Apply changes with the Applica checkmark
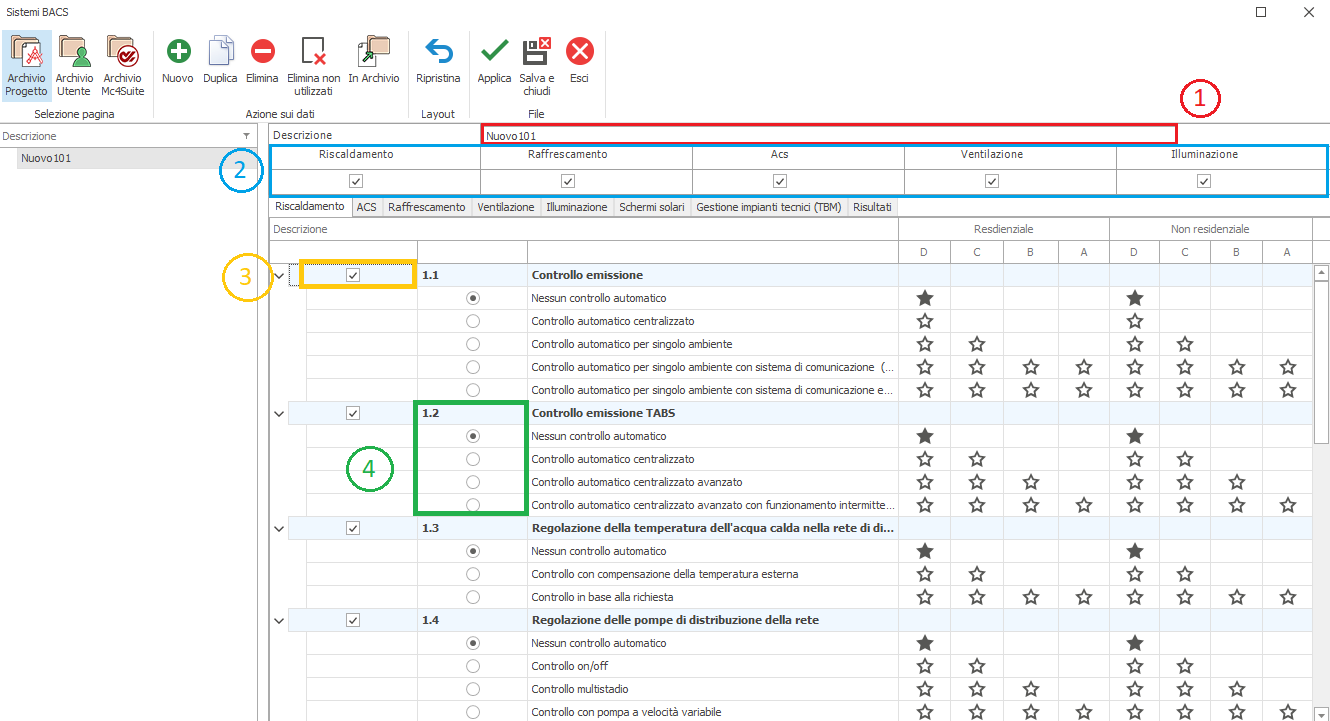The width and height of the screenshot is (1330, 721). point(494,53)
